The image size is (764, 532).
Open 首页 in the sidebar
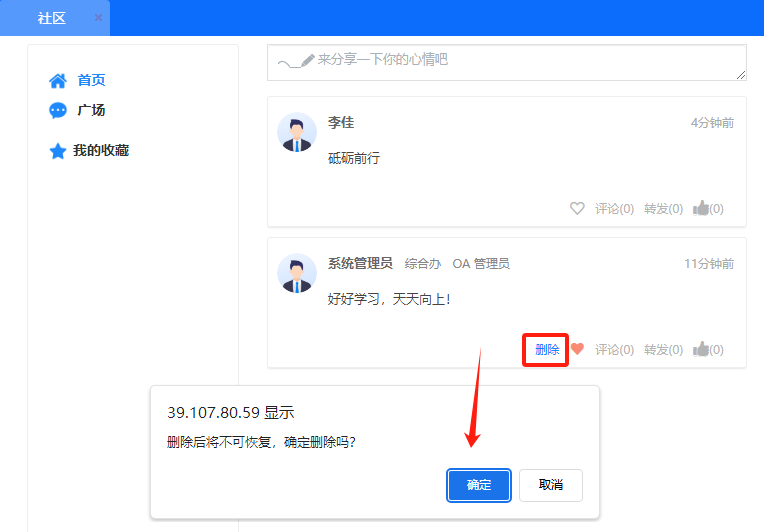tap(91, 81)
